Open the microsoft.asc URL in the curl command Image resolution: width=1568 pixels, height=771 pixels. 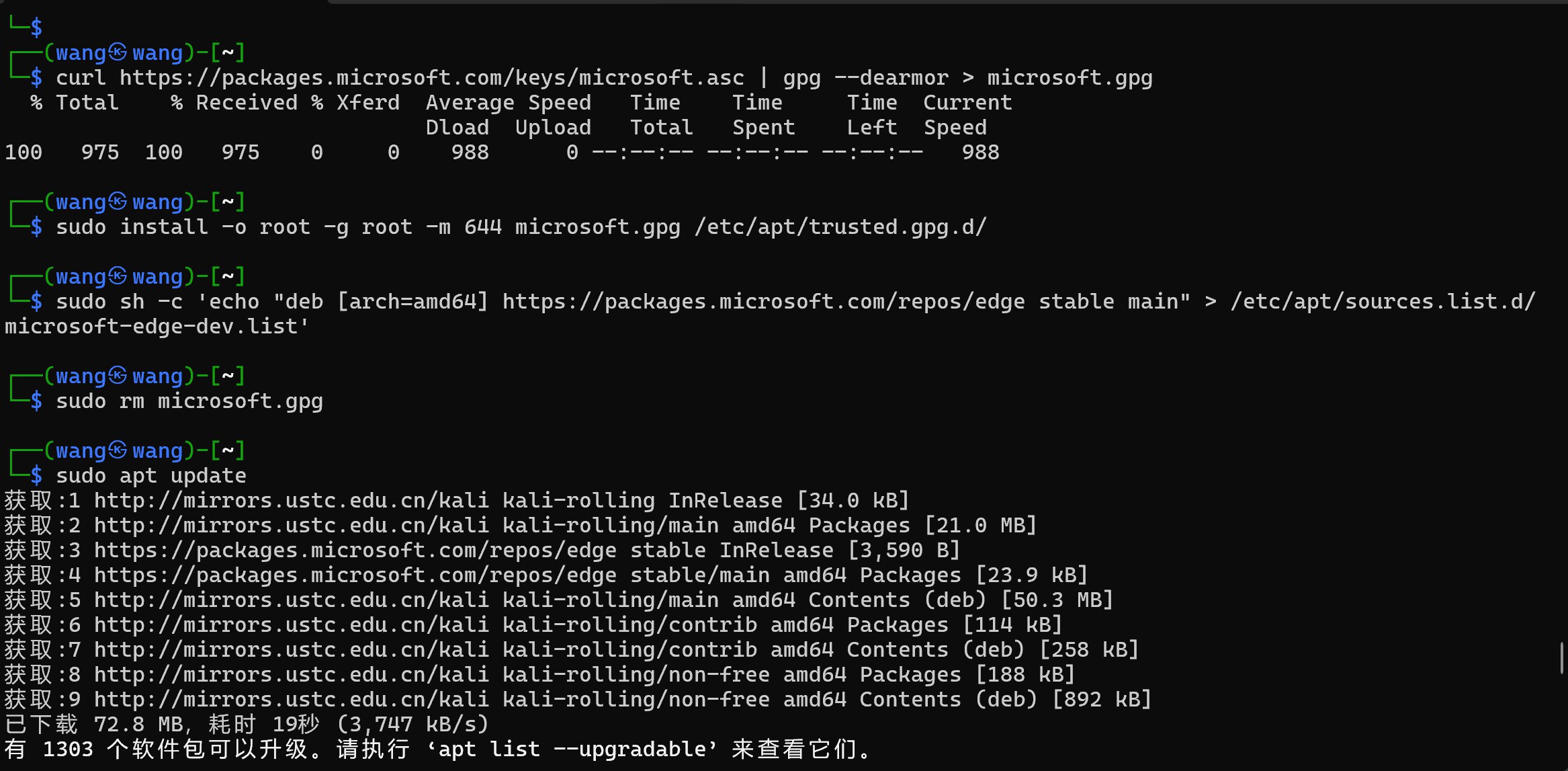431,78
